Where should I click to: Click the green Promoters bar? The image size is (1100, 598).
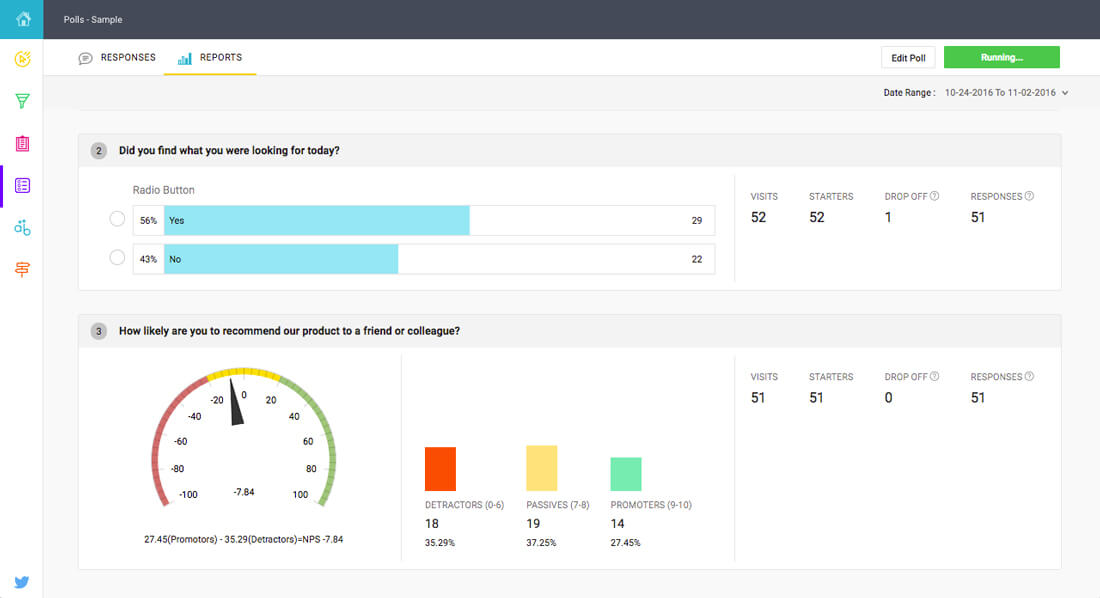coord(626,474)
